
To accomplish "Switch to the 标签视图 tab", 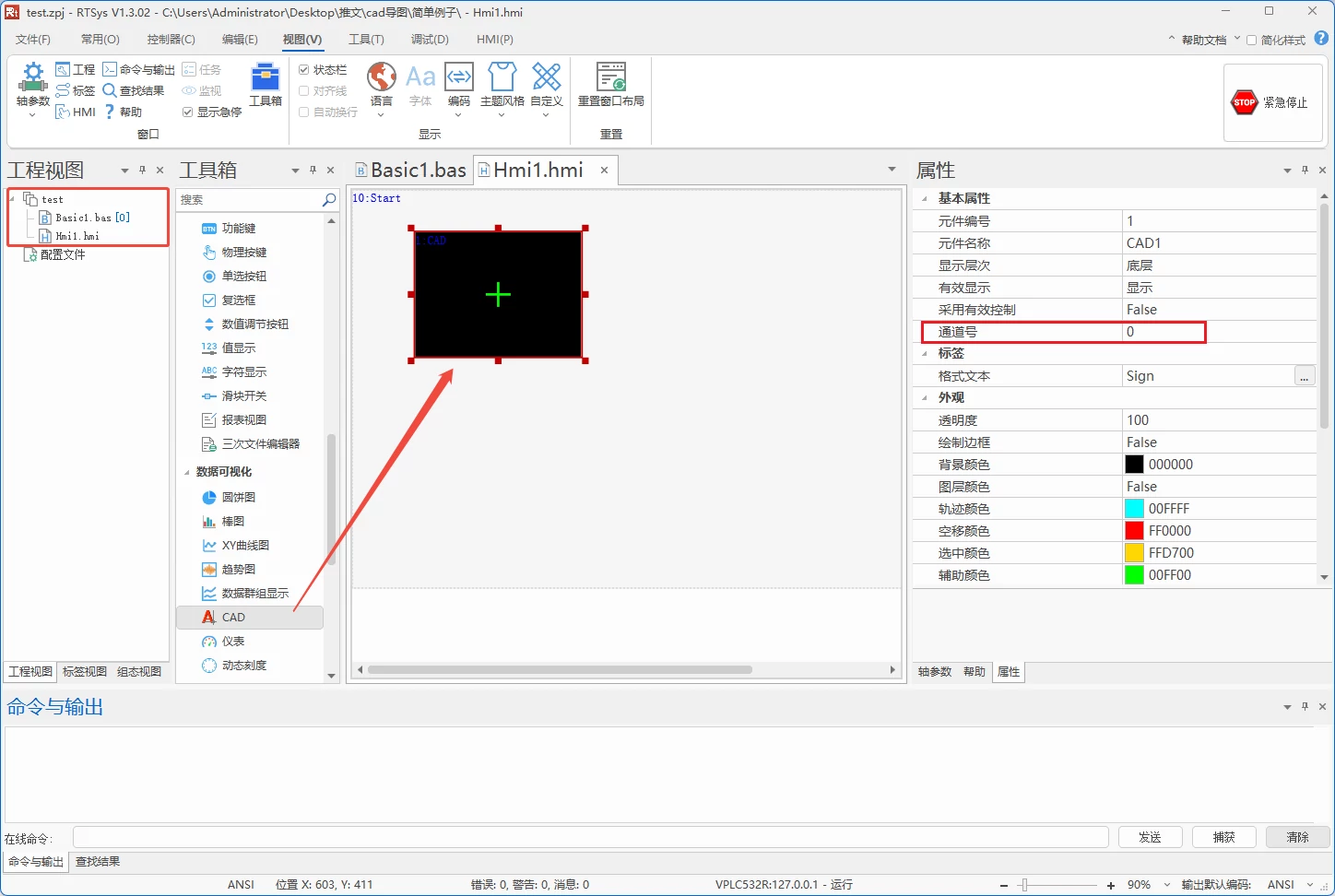I will [85, 672].
